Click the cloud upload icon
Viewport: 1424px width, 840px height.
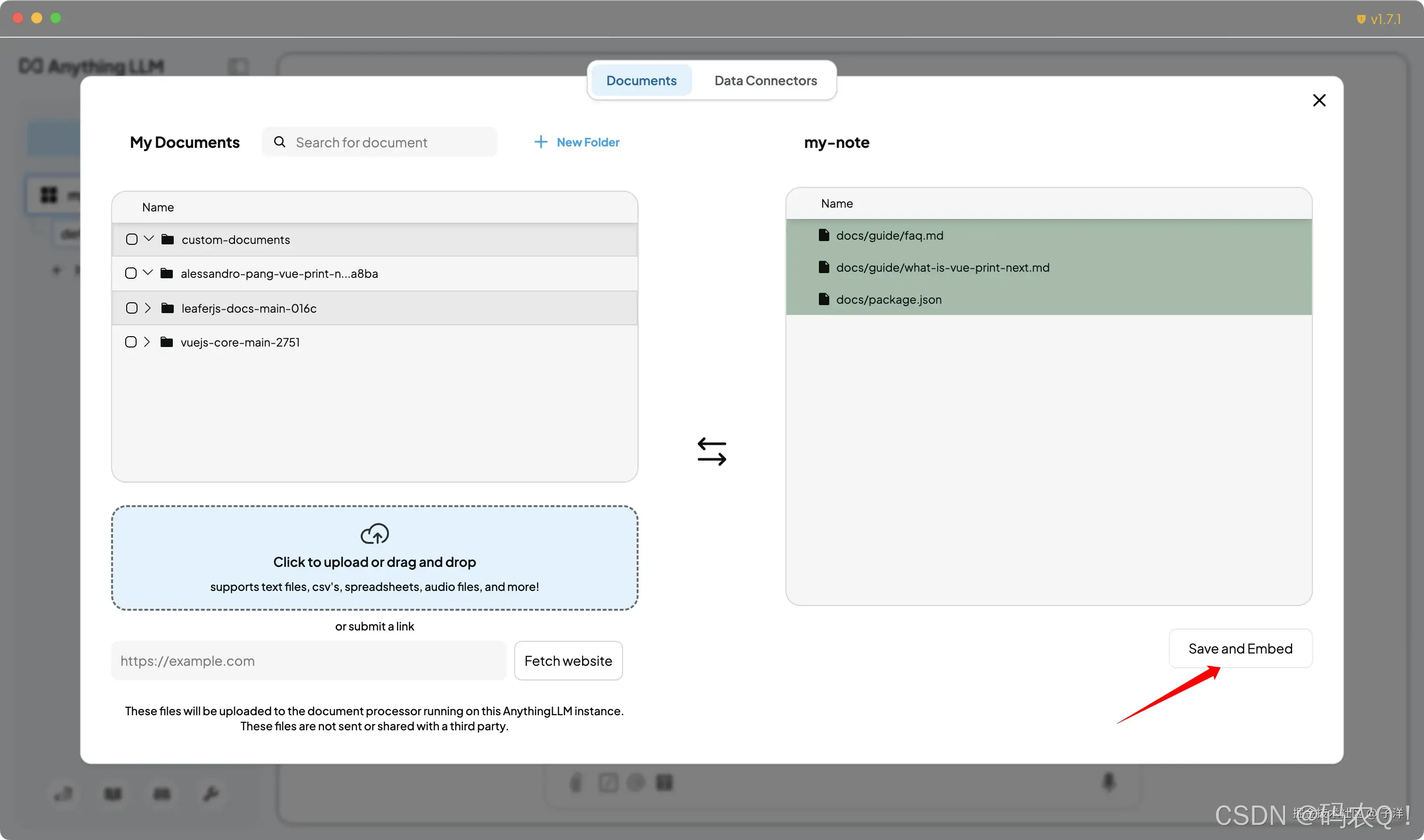(x=375, y=533)
